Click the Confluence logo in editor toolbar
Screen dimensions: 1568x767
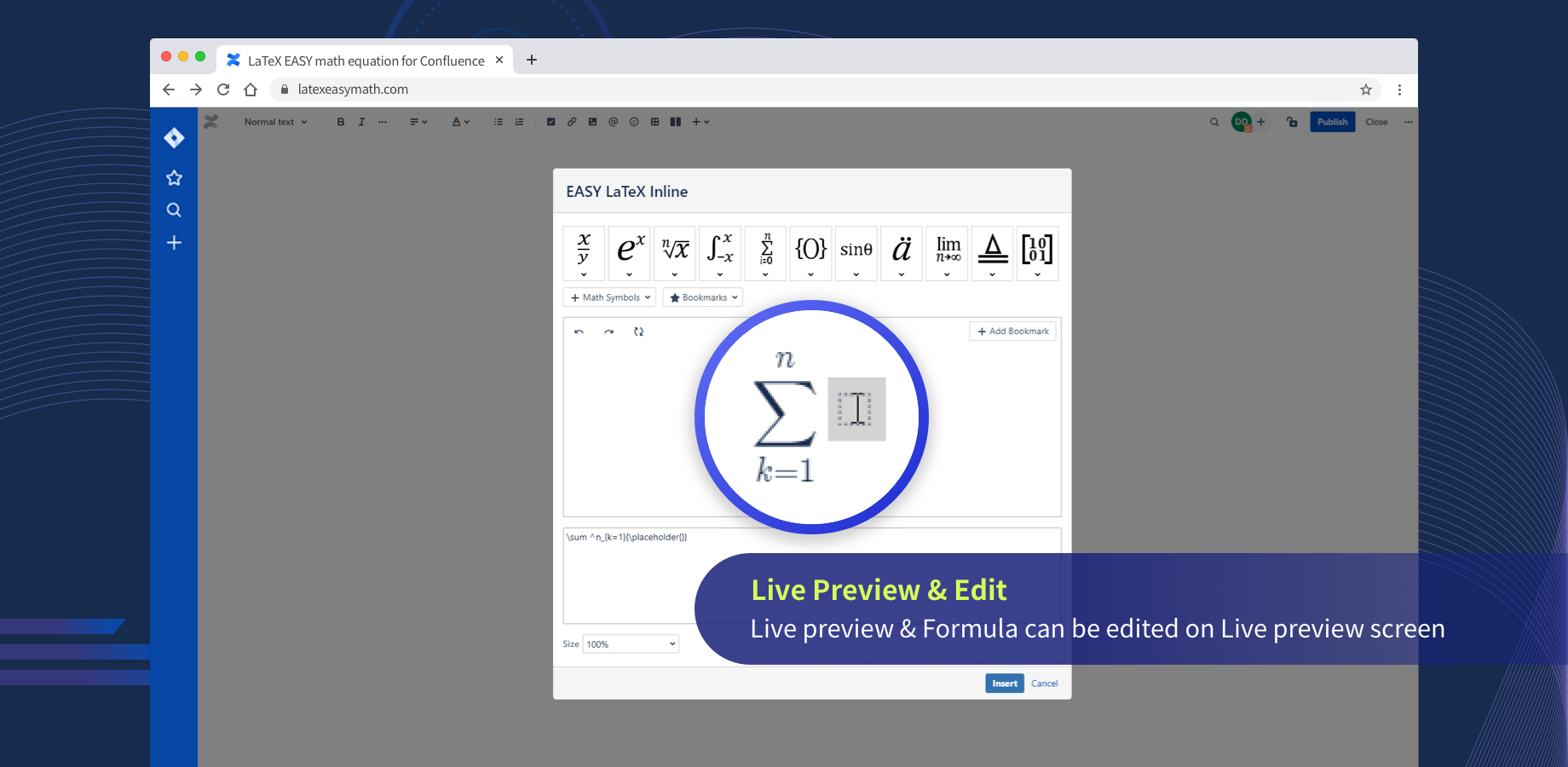(211, 122)
